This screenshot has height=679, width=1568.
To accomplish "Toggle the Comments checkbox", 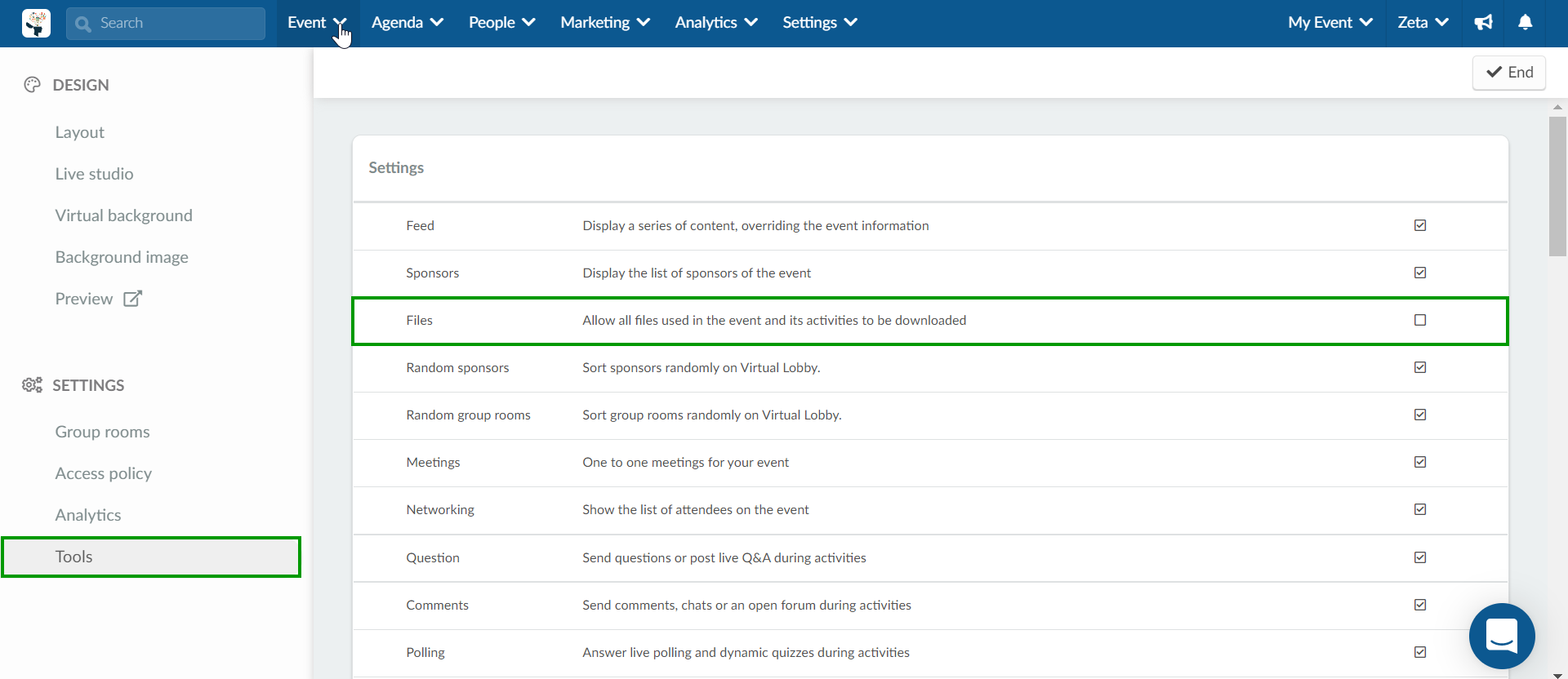I will pyautogui.click(x=1420, y=605).
